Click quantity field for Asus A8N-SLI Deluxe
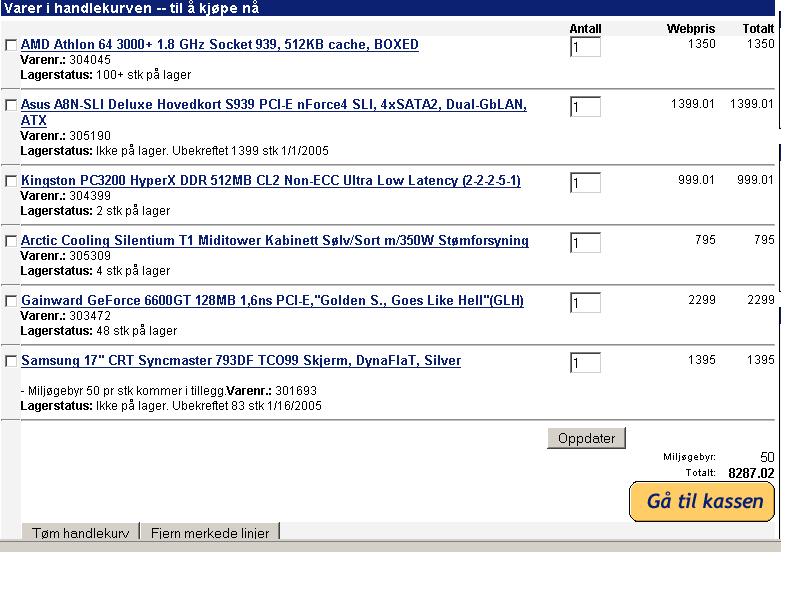Image resolution: width=800 pixels, height=600 pixels. tap(585, 107)
